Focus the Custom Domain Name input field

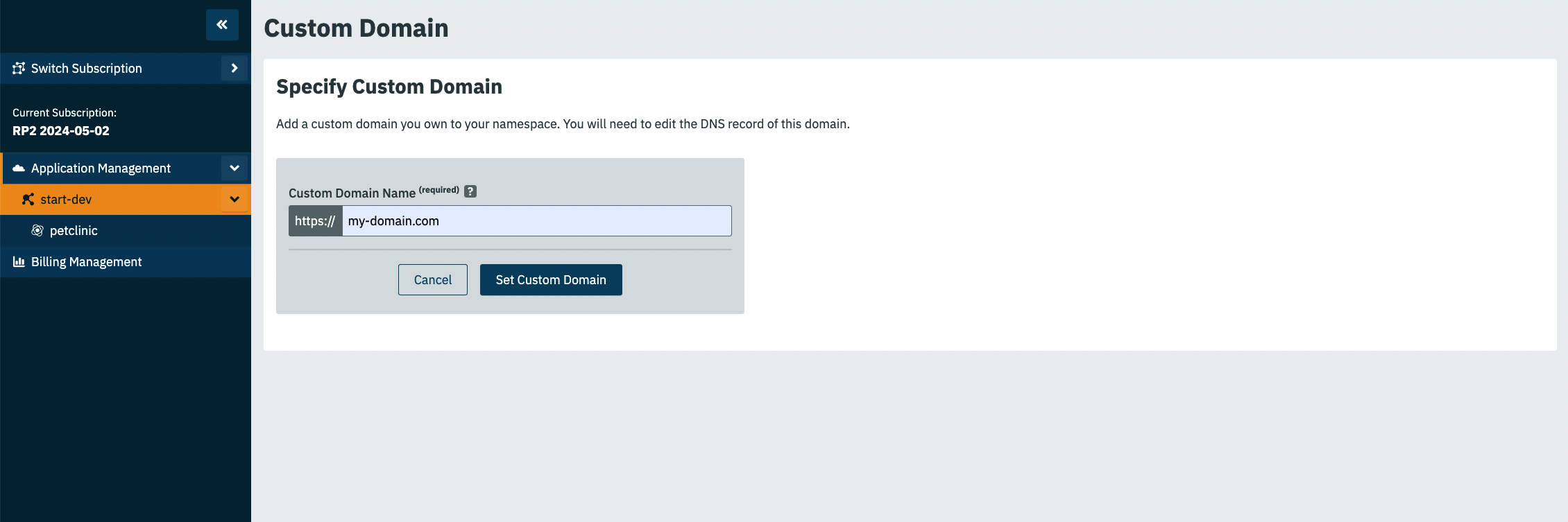coord(537,220)
